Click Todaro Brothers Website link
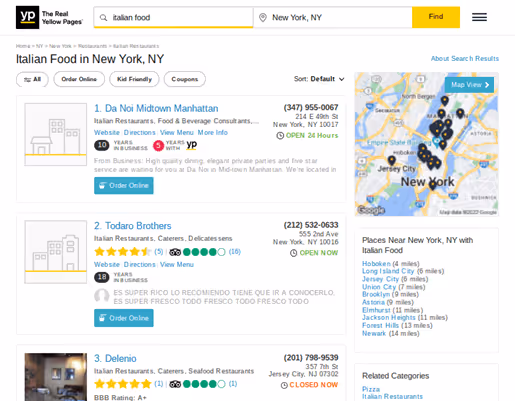 click(107, 264)
